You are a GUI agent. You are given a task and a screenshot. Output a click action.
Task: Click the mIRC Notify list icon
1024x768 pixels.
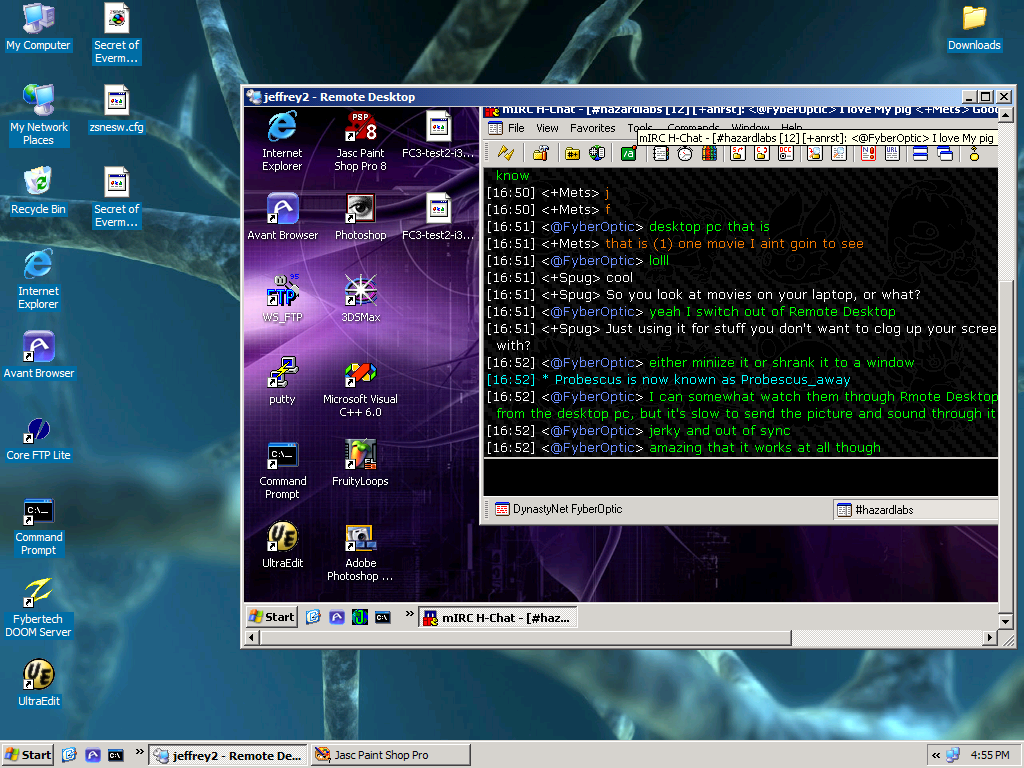point(868,153)
